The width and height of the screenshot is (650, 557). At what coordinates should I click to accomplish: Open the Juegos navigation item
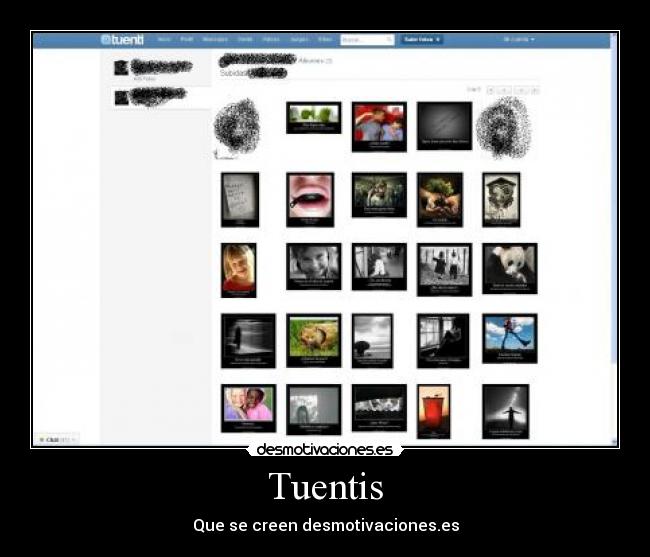pos(299,39)
